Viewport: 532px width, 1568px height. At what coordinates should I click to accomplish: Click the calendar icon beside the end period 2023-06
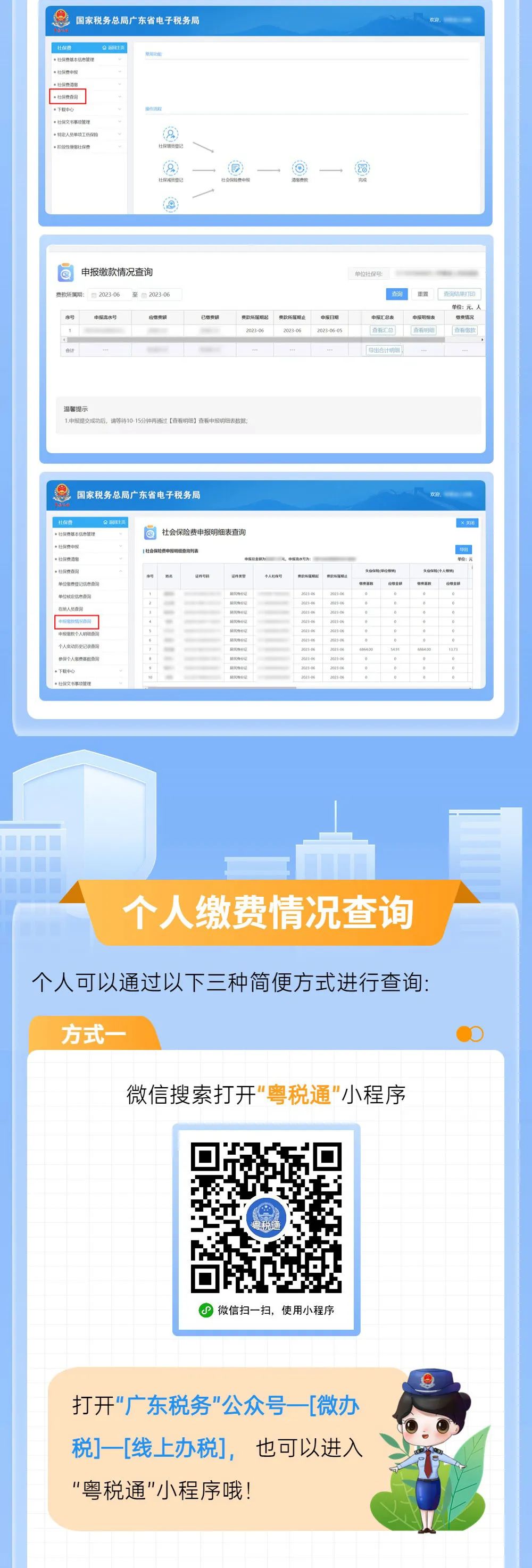(144, 295)
